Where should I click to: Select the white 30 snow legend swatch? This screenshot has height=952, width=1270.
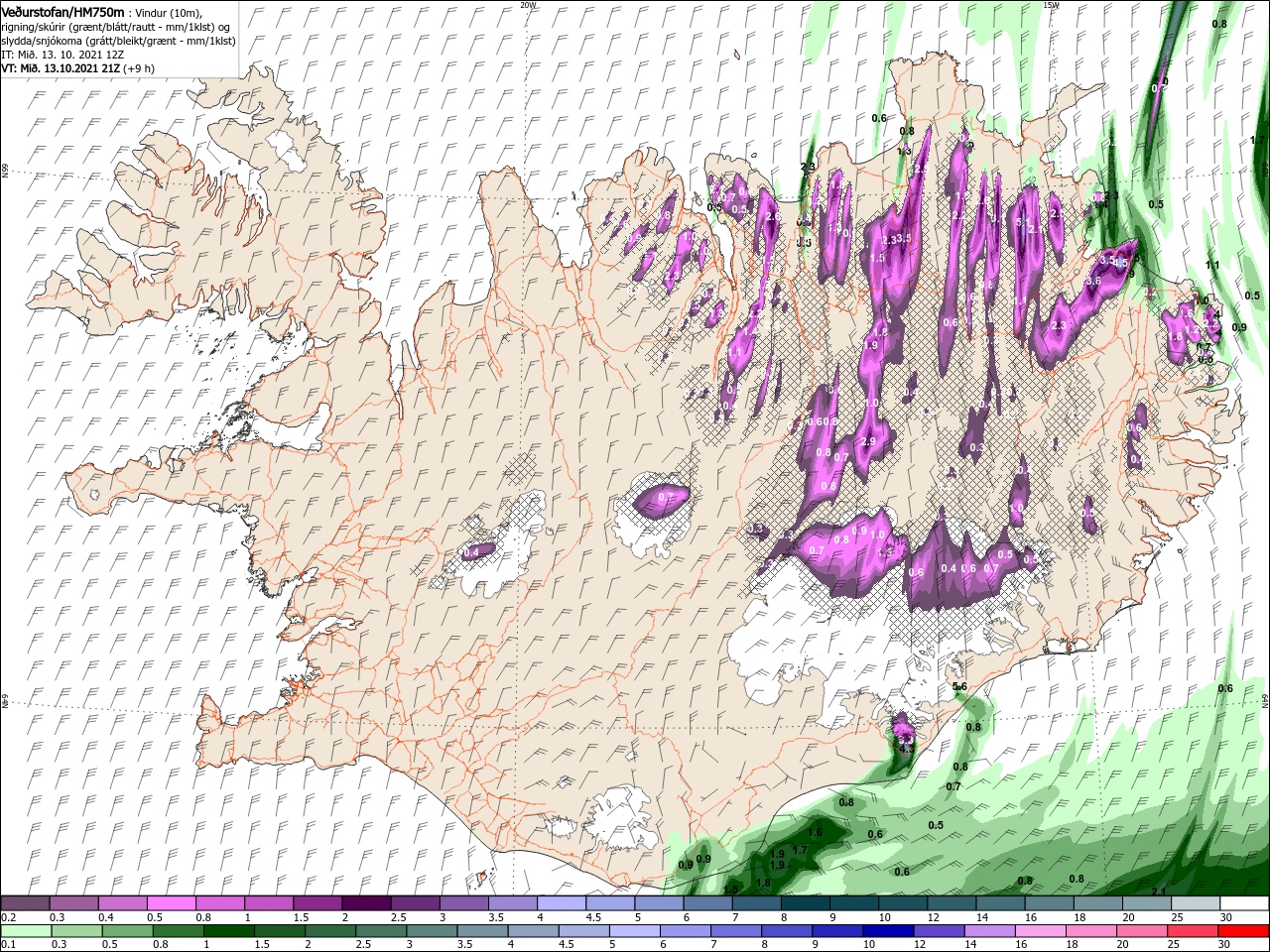pos(1244,903)
